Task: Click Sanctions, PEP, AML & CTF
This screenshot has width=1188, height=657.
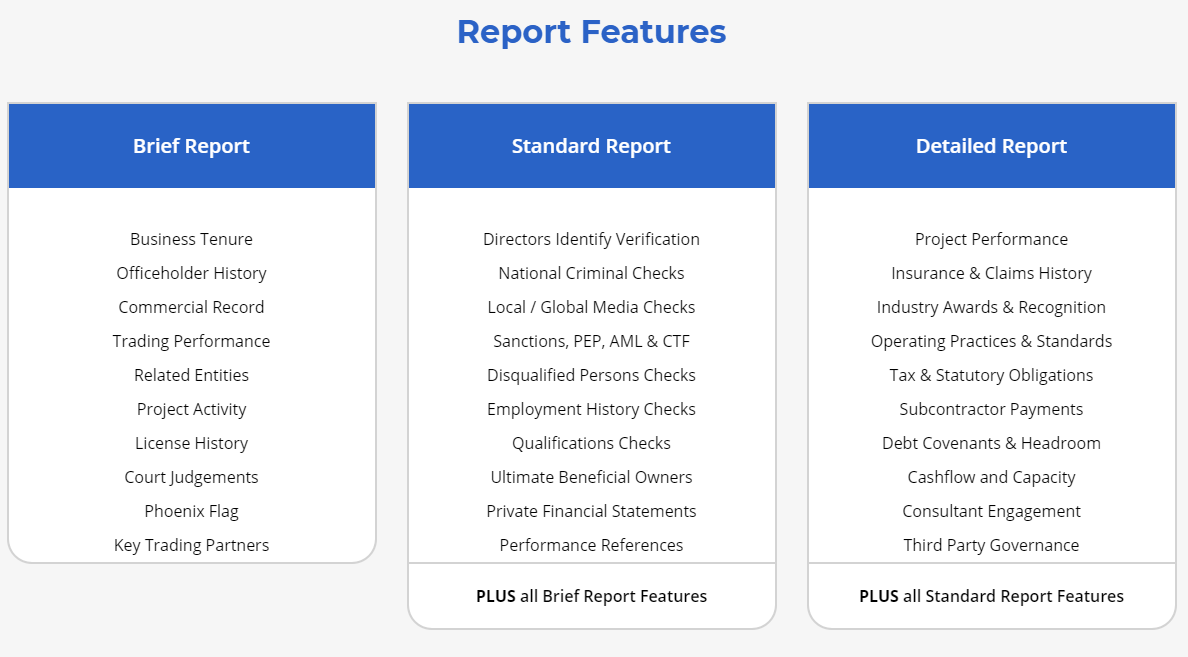Action: tap(592, 342)
